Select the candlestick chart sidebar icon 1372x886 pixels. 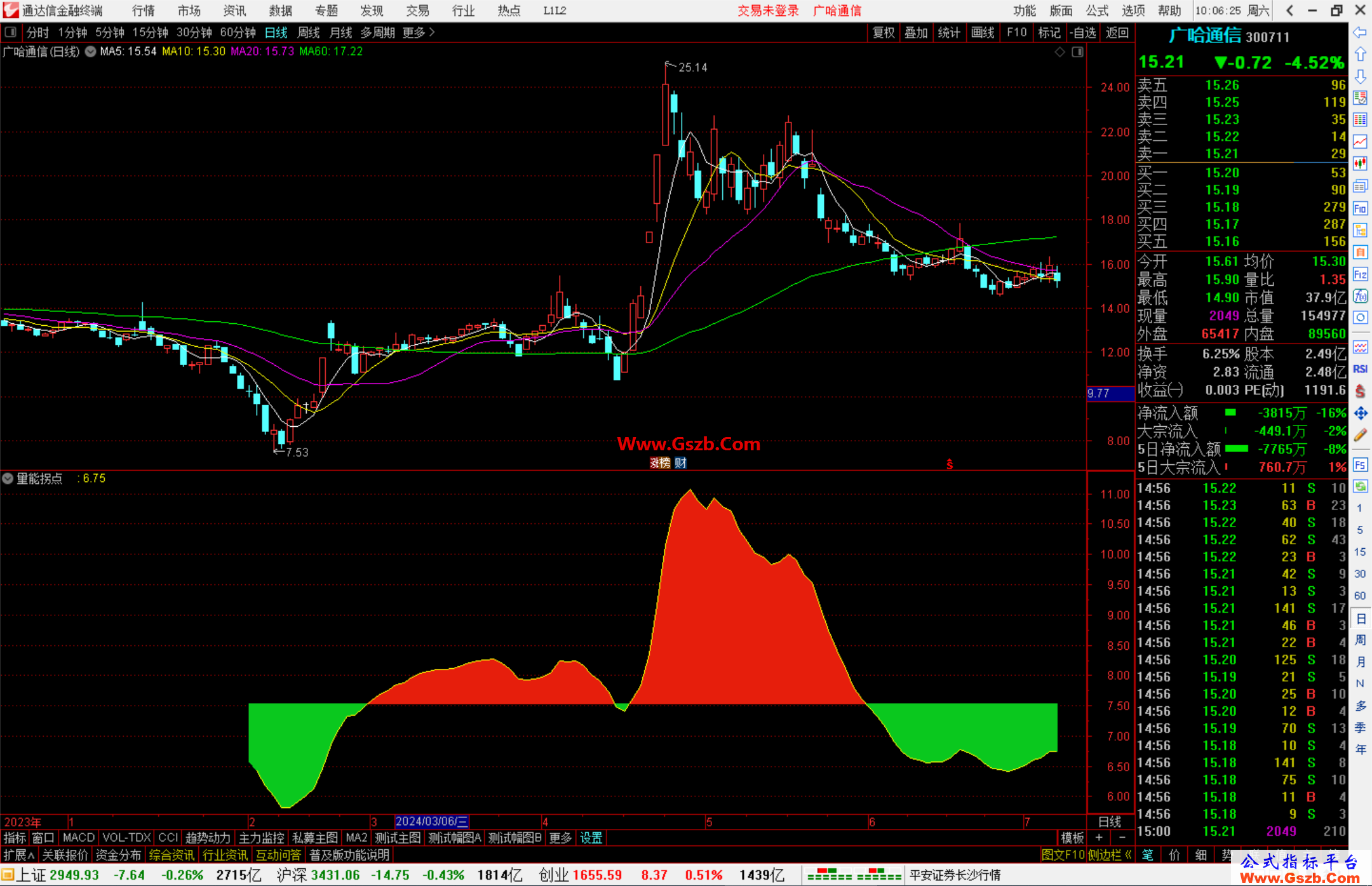pos(1360,164)
